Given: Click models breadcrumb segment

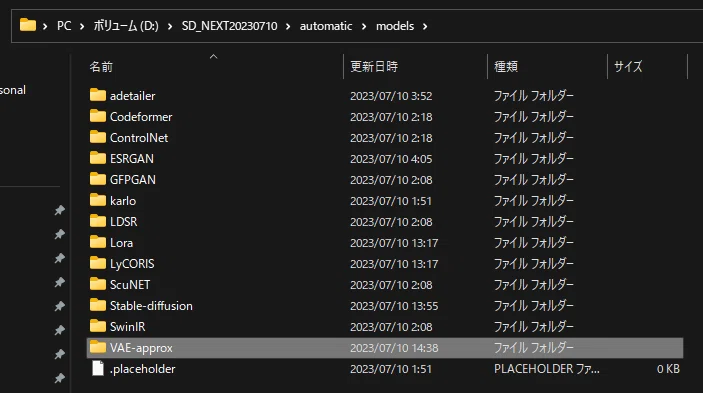Looking at the screenshot, I should [395, 26].
